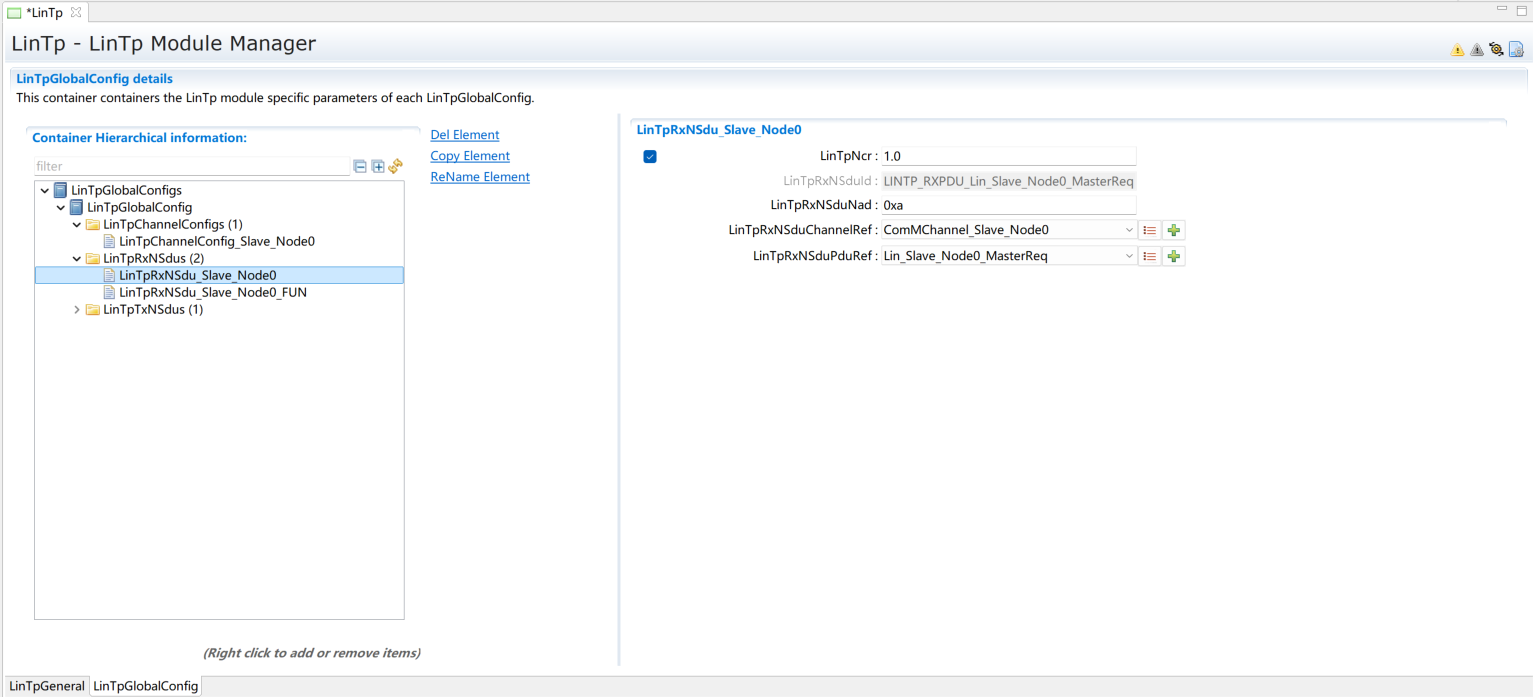Open the LinTpRxNSduChannelRef dropdown
The image size is (1533, 697).
point(1129,230)
